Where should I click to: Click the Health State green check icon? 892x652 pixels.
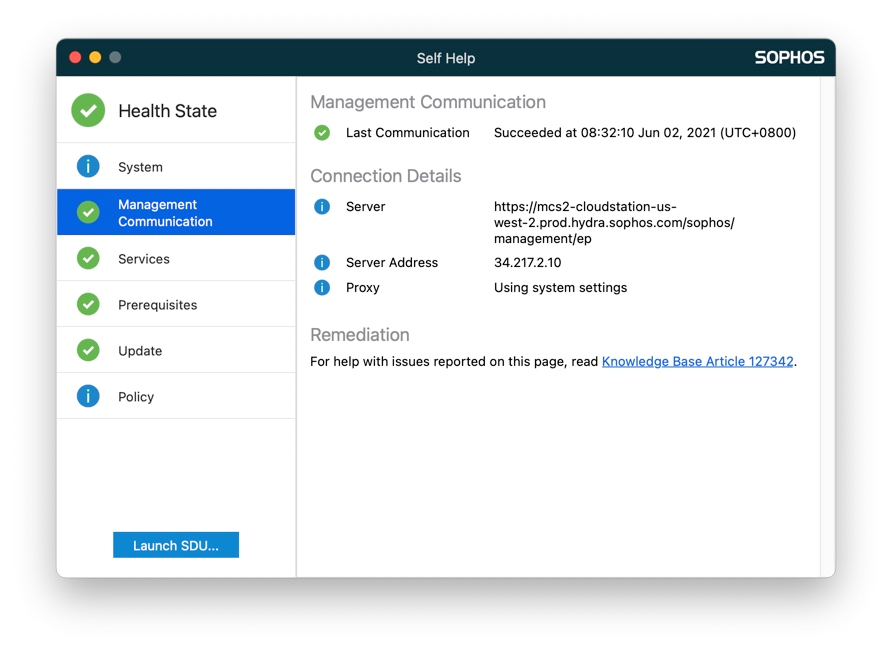87,110
